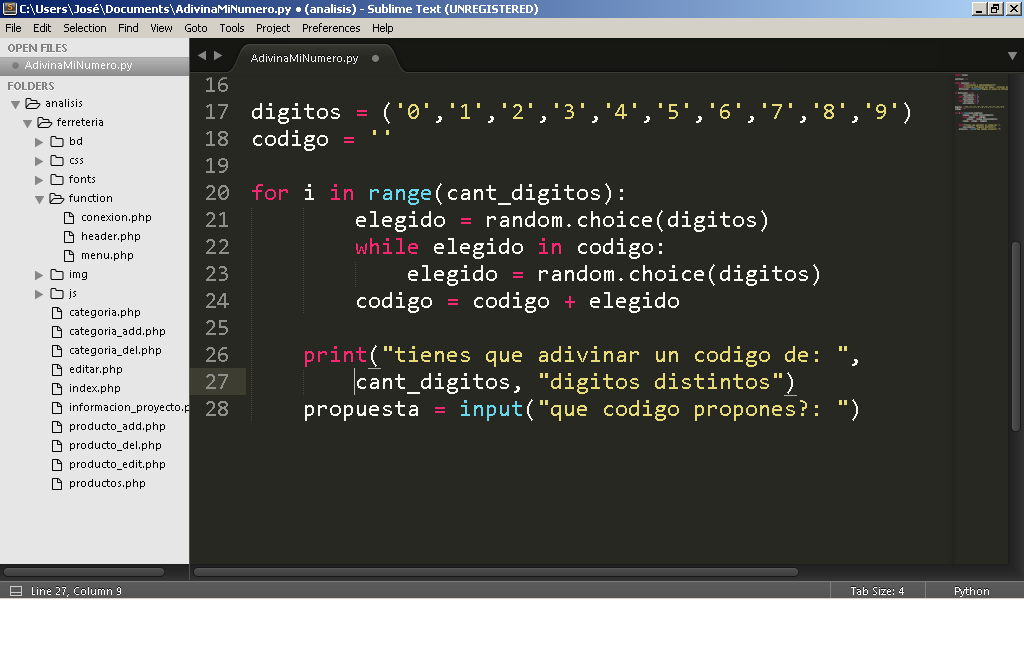1024x648 pixels.
Task: Click the conexion.php file icon
Action: [x=69, y=218]
